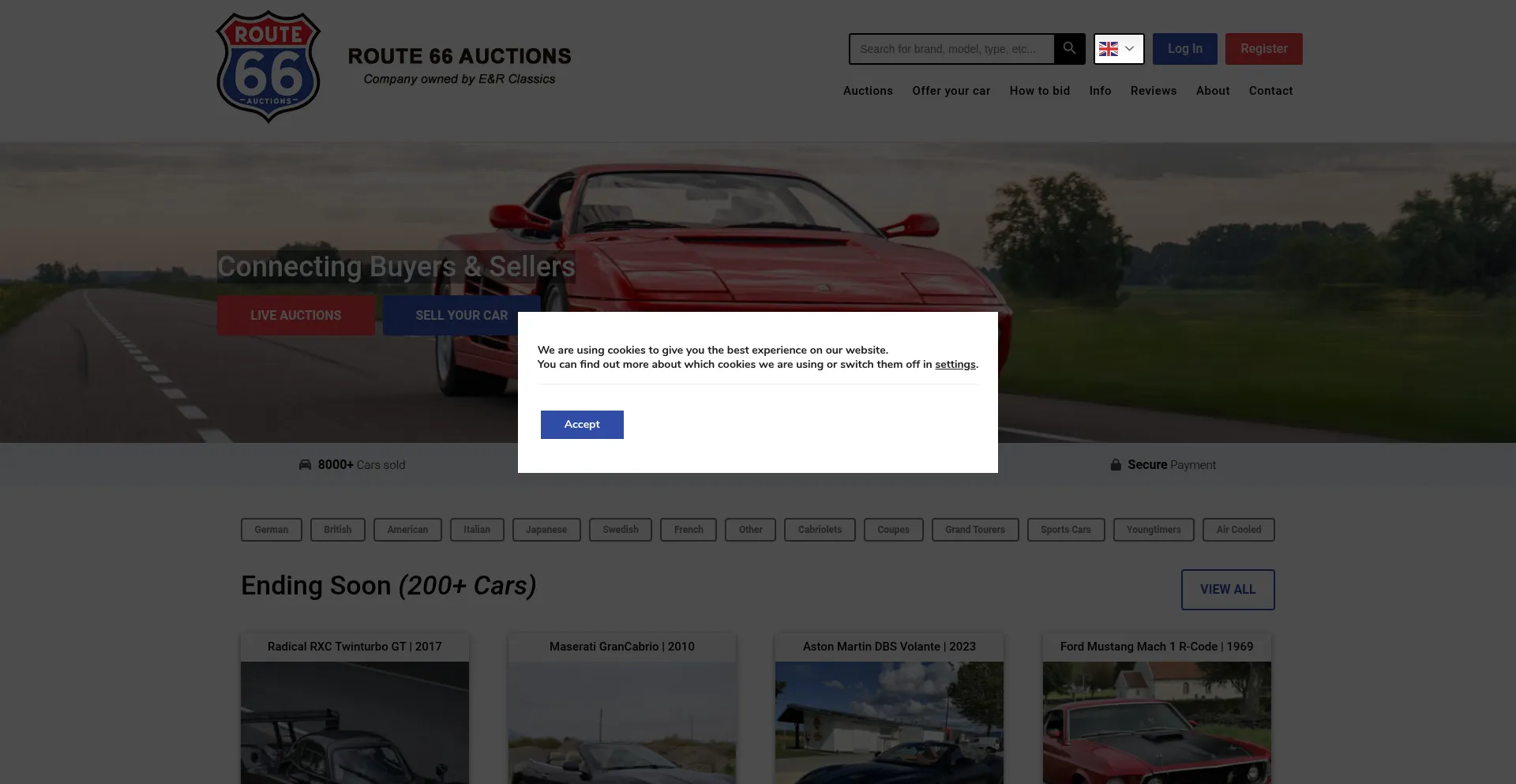Select the Air Cooled filter tag
The height and width of the screenshot is (784, 1516).
point(1238,530)
